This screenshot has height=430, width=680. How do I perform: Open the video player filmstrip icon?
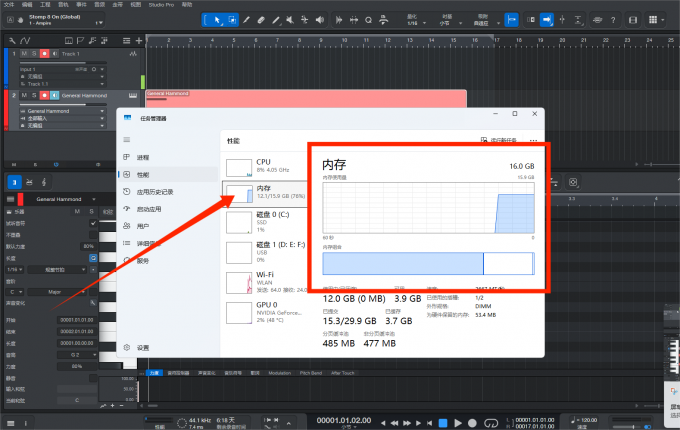click(633, 20)
